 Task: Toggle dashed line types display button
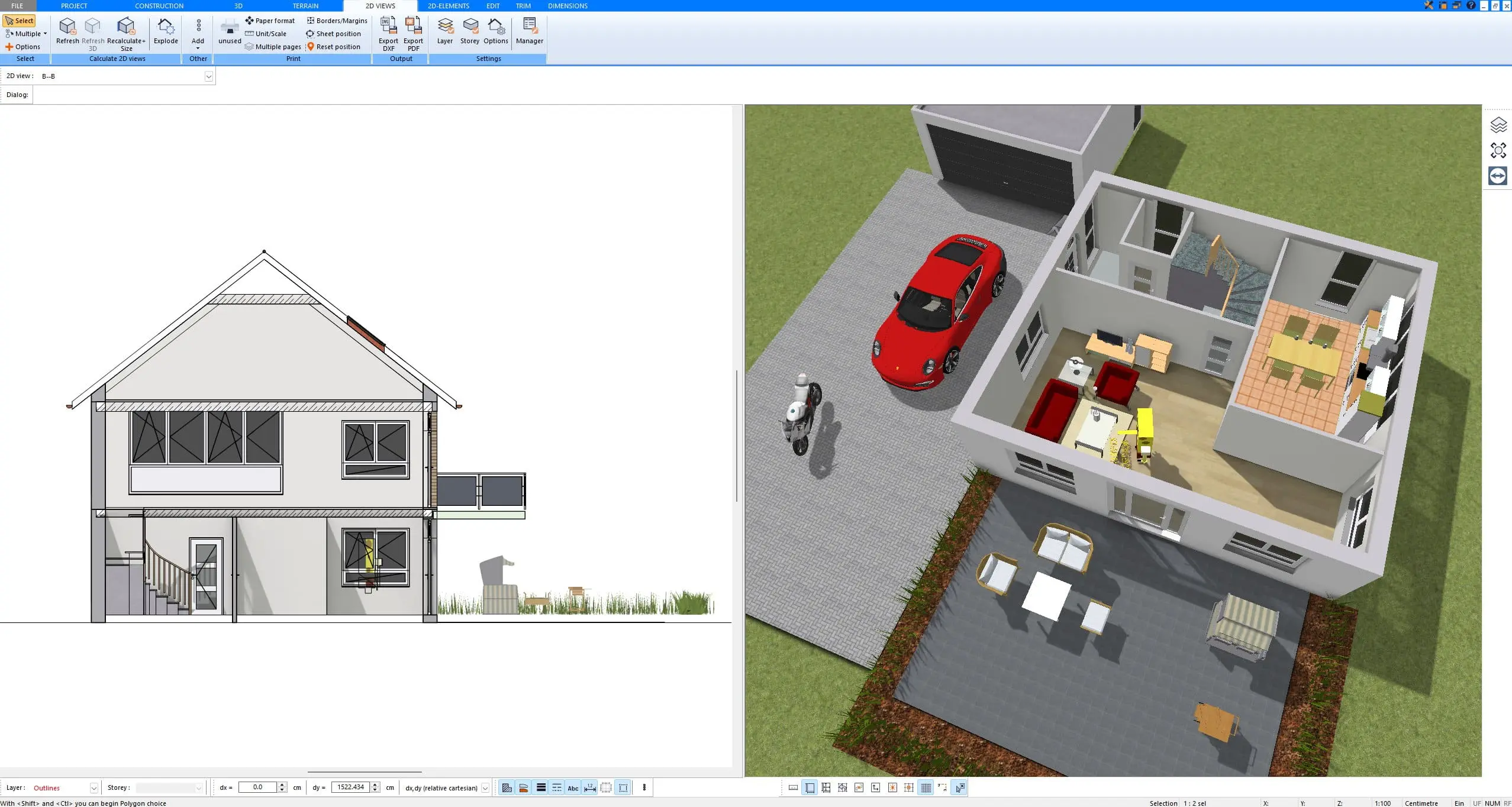coord(557,787)
